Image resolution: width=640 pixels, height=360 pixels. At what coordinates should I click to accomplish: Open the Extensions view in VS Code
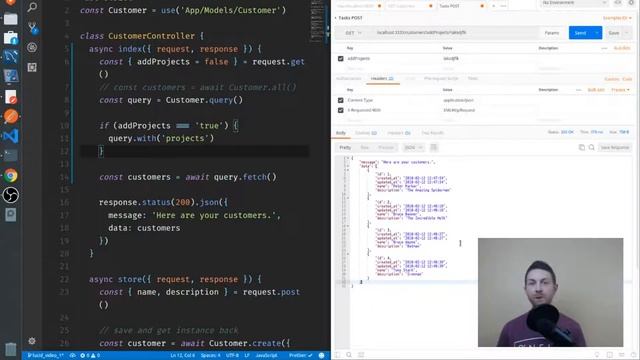click(x=32, y=67)
